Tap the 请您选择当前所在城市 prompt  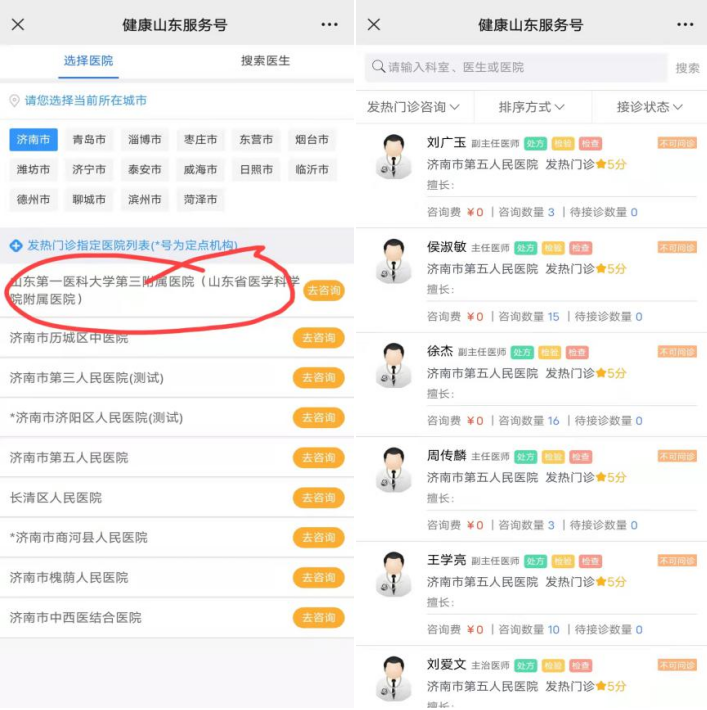point(86,101)
